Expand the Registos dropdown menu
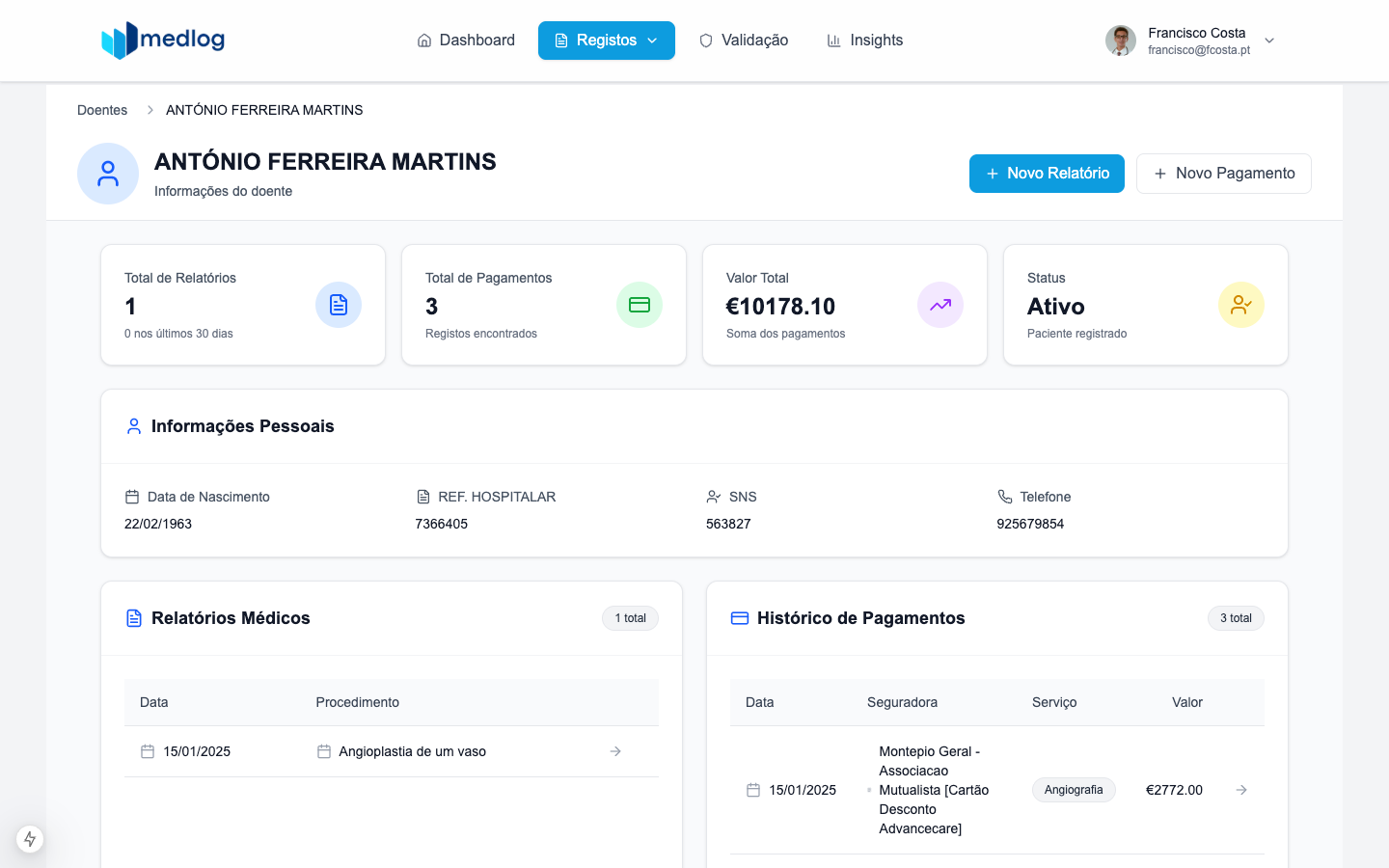1389x868 pixels. coord(607,41)
